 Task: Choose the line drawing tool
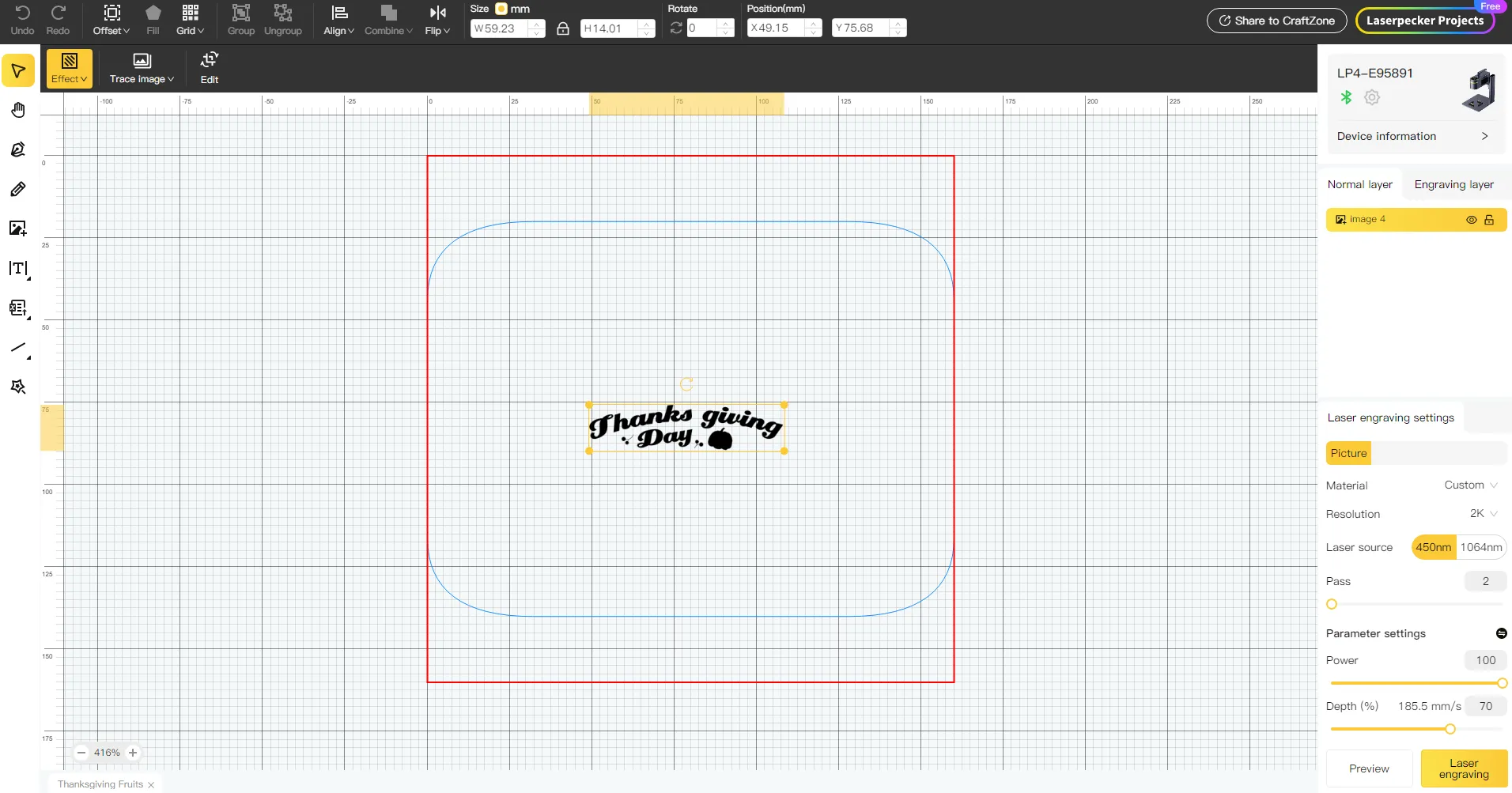point(18,348)
